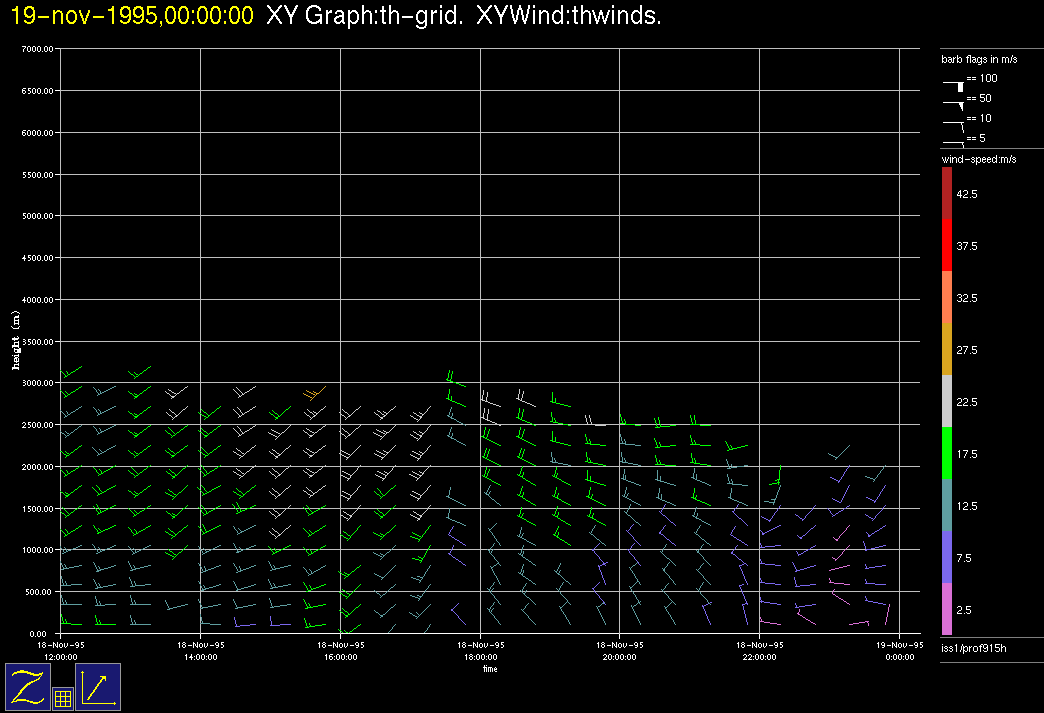This screenshot has height=713, width=1044.
Task: Click the pink 2.5 color band
Action: (947, 609)
